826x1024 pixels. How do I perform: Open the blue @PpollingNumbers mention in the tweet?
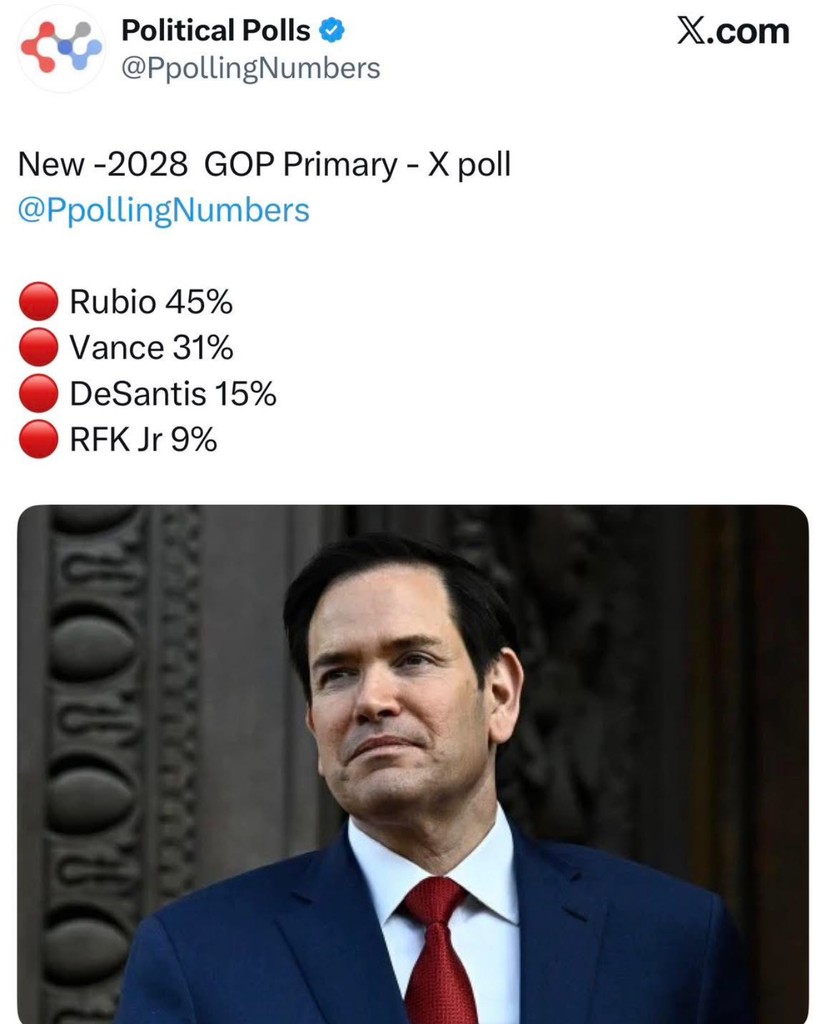pos(164,210)
